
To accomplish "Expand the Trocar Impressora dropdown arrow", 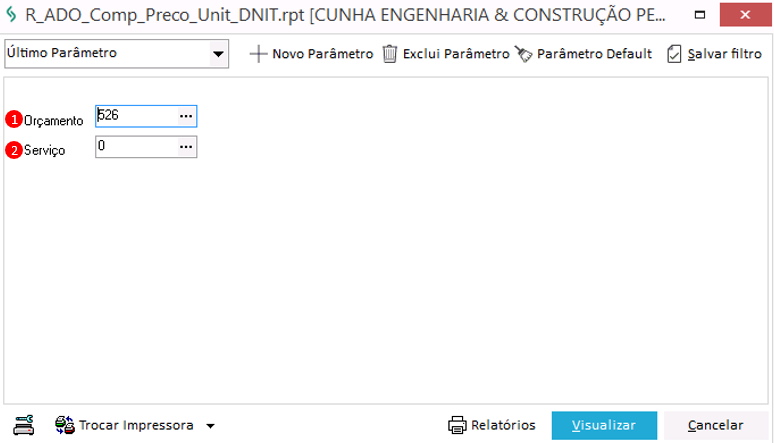I will click(210, 426).
